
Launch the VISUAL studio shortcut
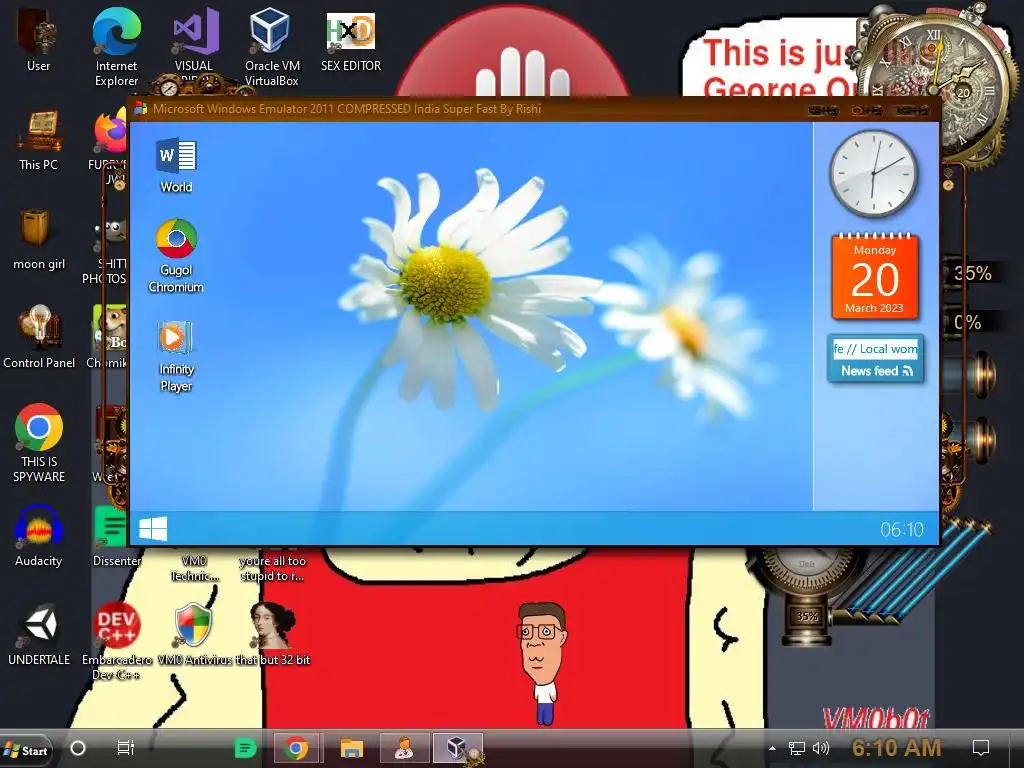pyautogui.click(x=194, y=40)
